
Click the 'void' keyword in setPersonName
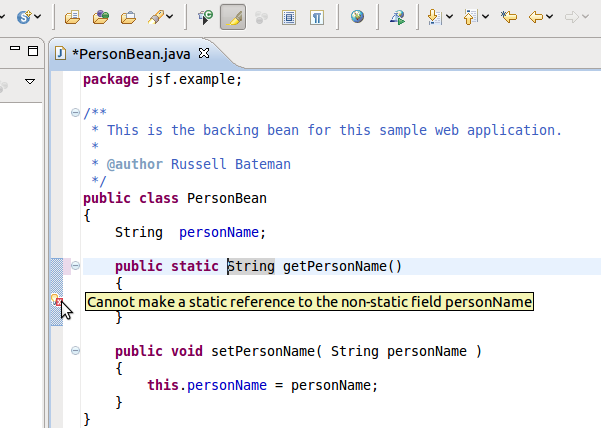click(187, 351)
